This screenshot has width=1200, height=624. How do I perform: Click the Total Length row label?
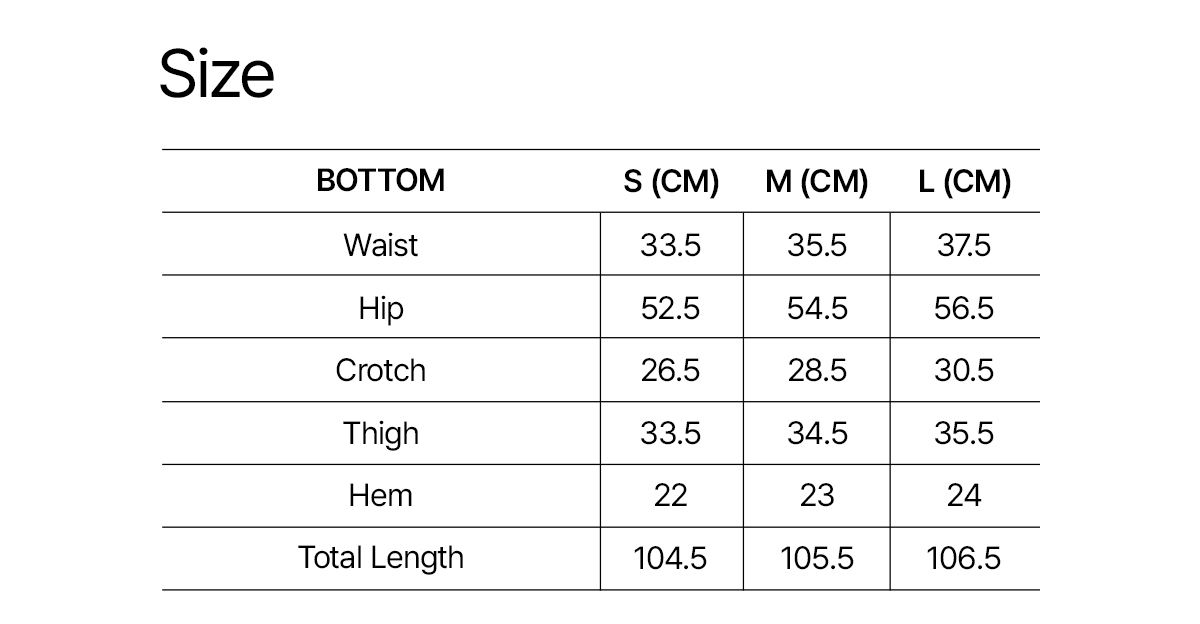380,558
